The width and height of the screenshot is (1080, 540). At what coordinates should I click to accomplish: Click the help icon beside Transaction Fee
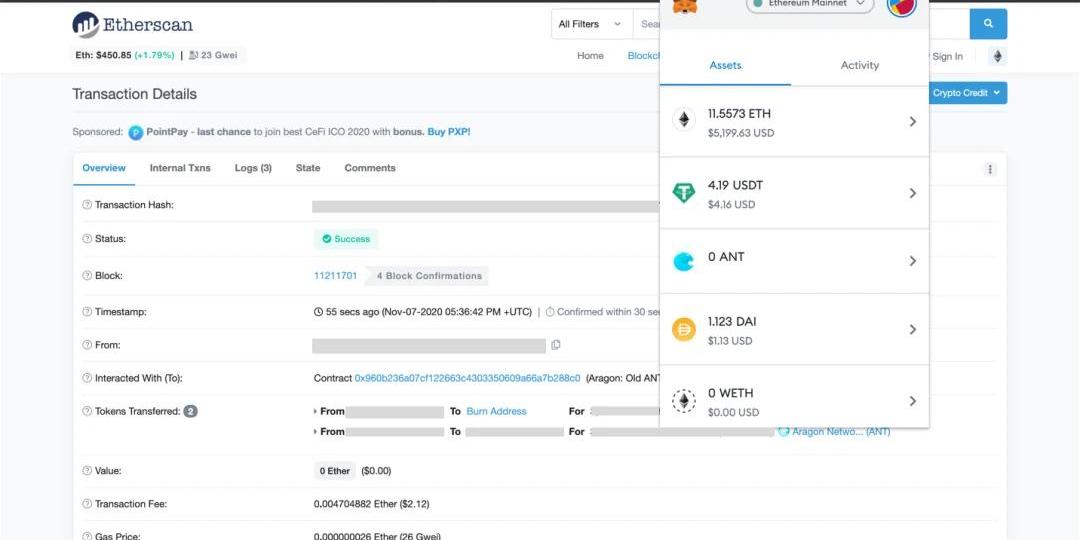[x=87, y=504]
